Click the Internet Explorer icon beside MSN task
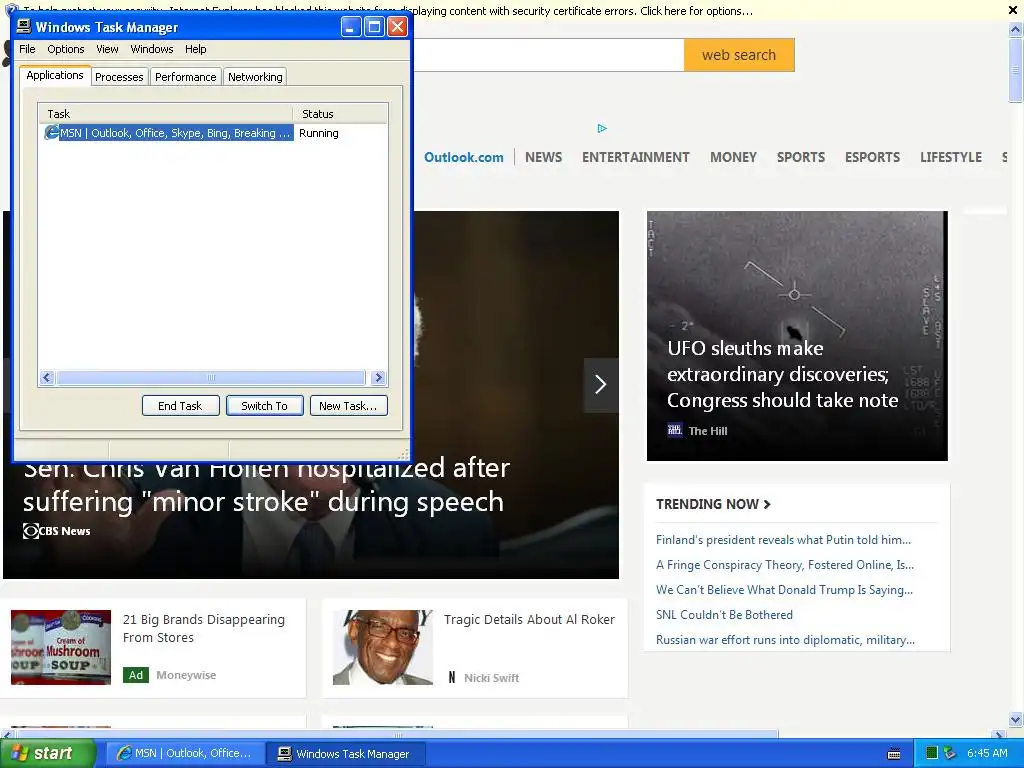 coord(51,133)
